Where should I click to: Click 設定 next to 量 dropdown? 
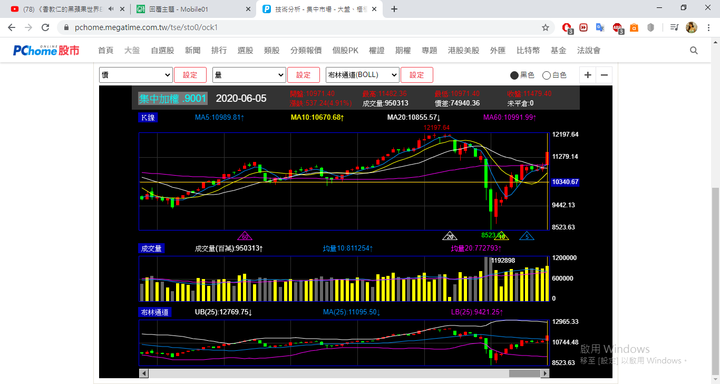[303, 75]
